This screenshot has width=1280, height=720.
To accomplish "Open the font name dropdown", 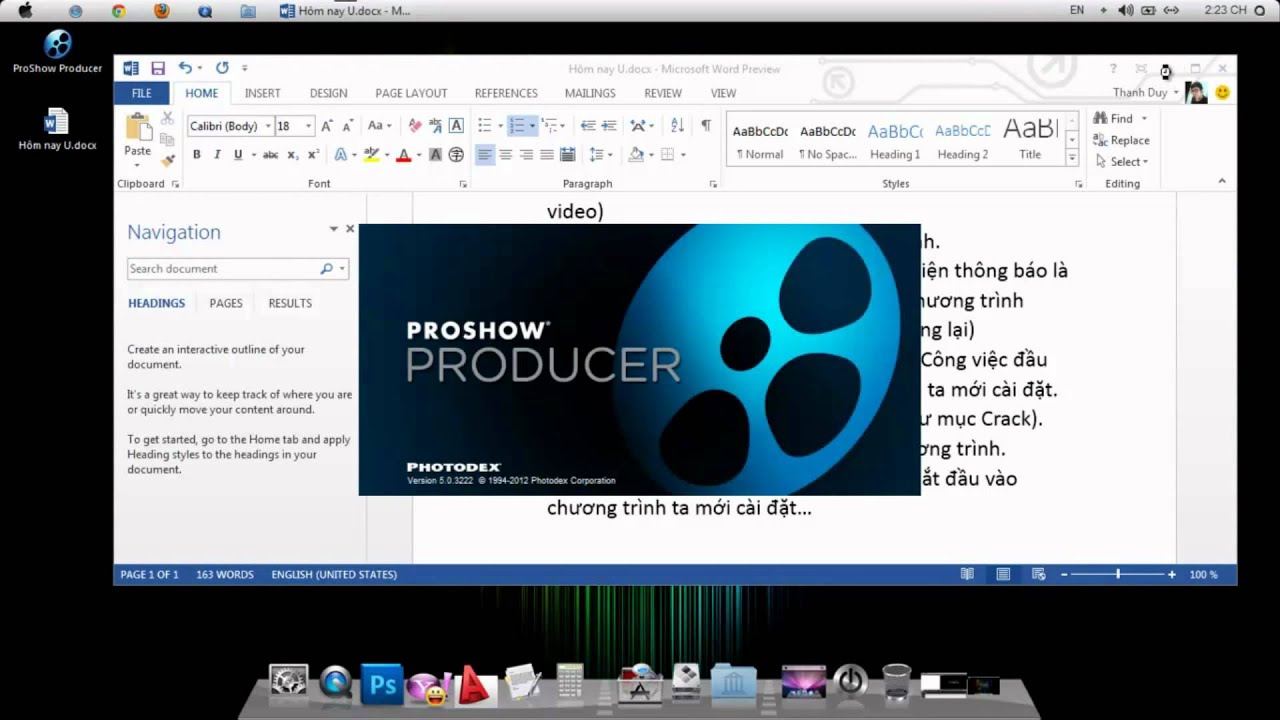I will (x=268, y=126).
